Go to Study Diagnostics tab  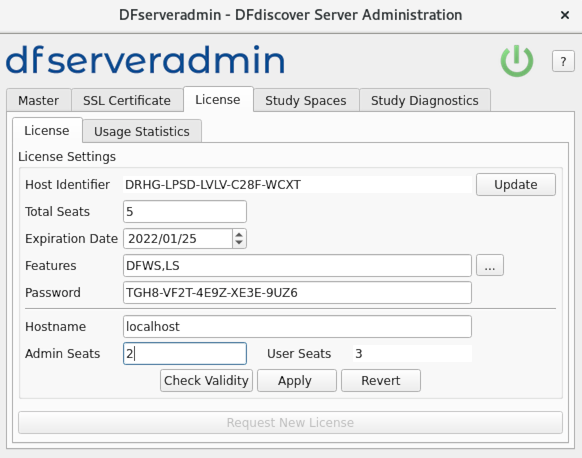425,100
